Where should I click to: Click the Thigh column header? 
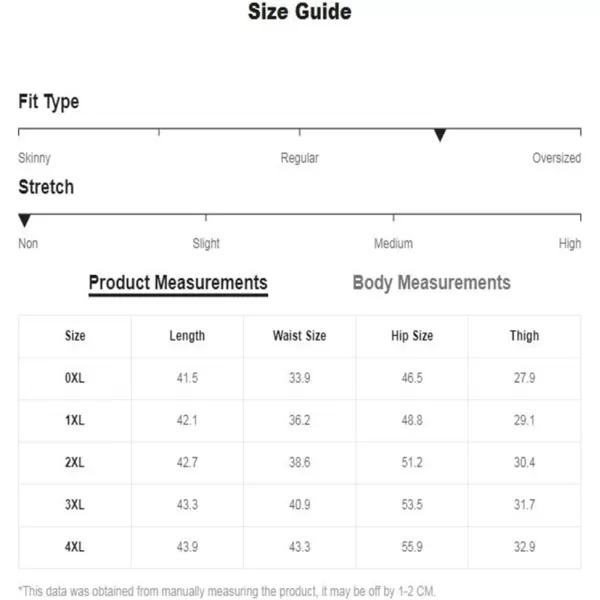coord(524,336)
